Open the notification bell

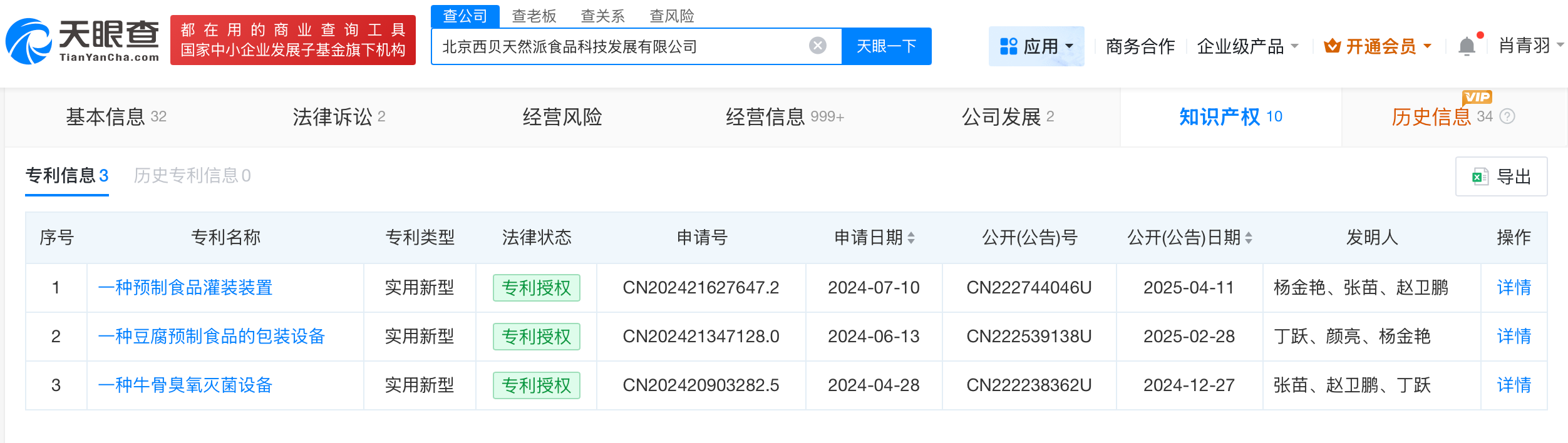[x=1467, y=46]
